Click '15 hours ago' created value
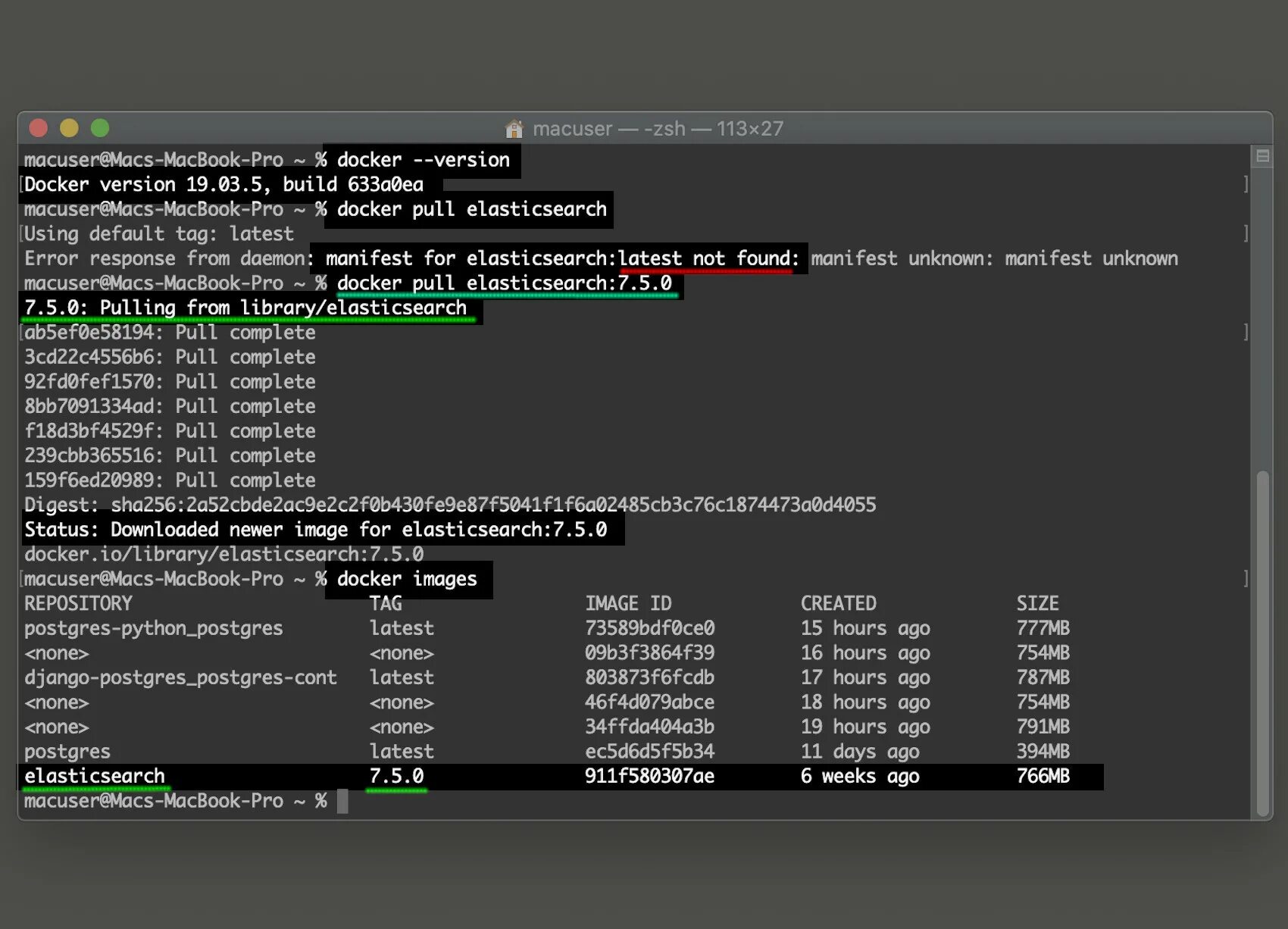The width and height of the screenshot is (1288, 929). [865, 628]
